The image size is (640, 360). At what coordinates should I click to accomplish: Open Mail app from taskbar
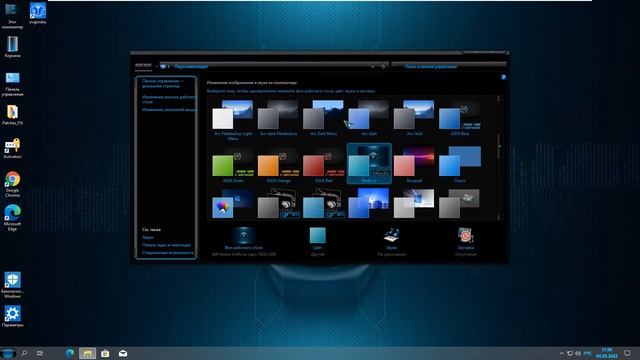[123, 353]
